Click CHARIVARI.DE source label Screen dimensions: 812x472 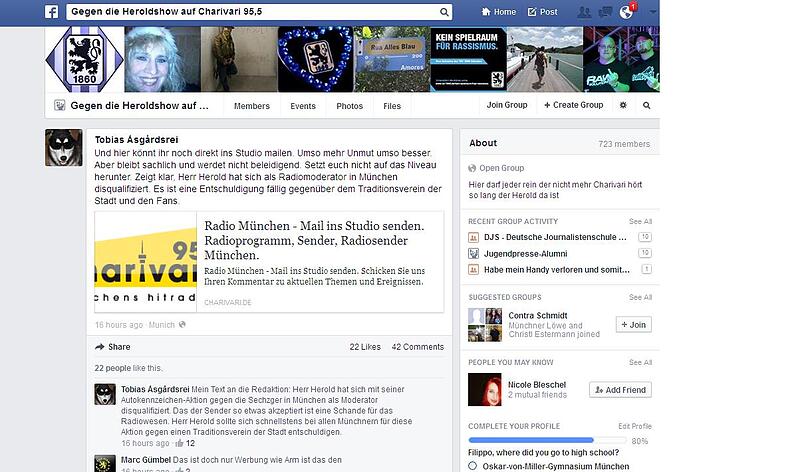click(x=228, y=303)
